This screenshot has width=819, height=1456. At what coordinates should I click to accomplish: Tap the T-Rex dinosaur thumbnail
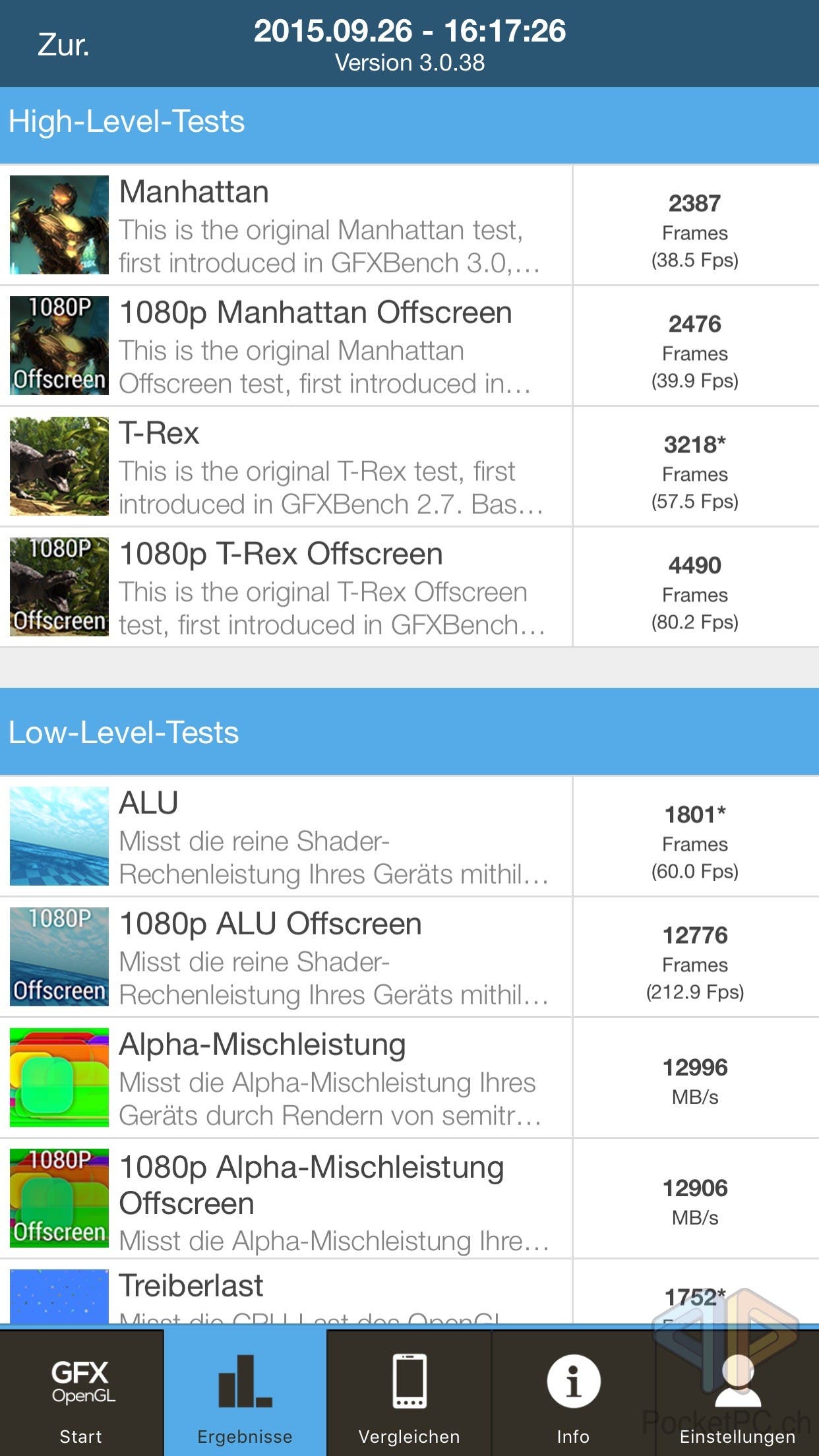tap(59, 466)
